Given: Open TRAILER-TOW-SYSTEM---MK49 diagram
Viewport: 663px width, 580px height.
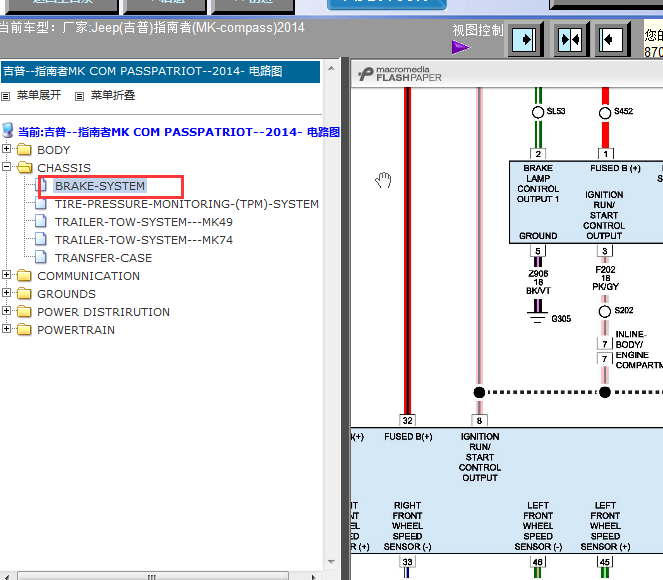Looking at the screenshot, I should click(144, 222).
